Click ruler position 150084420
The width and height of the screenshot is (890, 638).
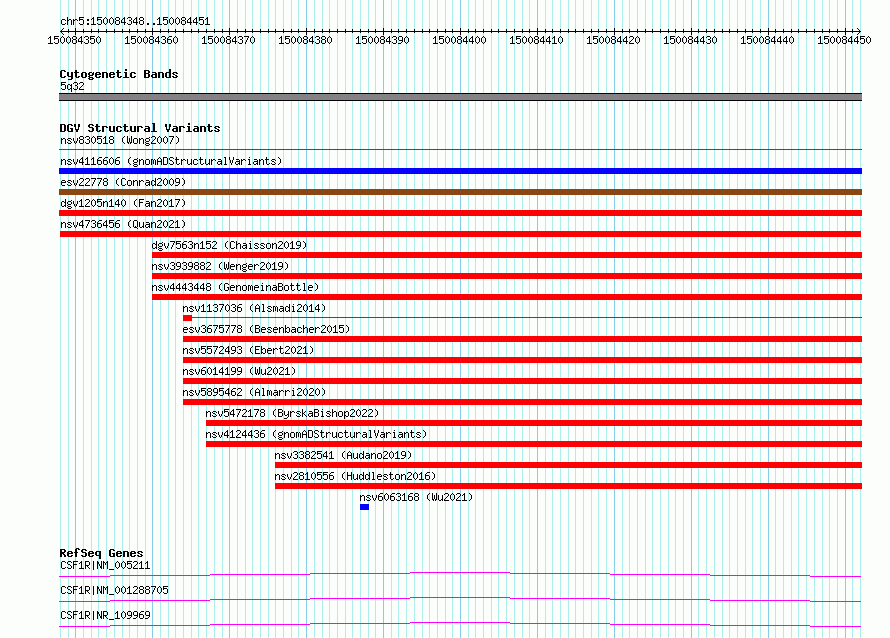614,40
